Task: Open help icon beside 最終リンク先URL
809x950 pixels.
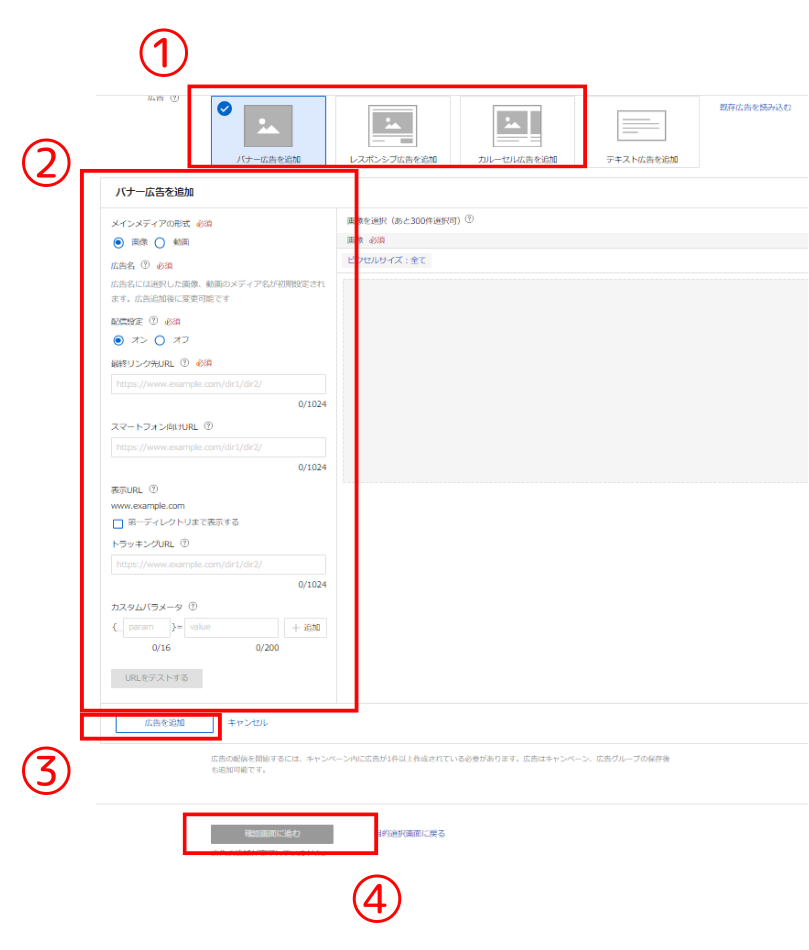Action: tap(185, 363)
